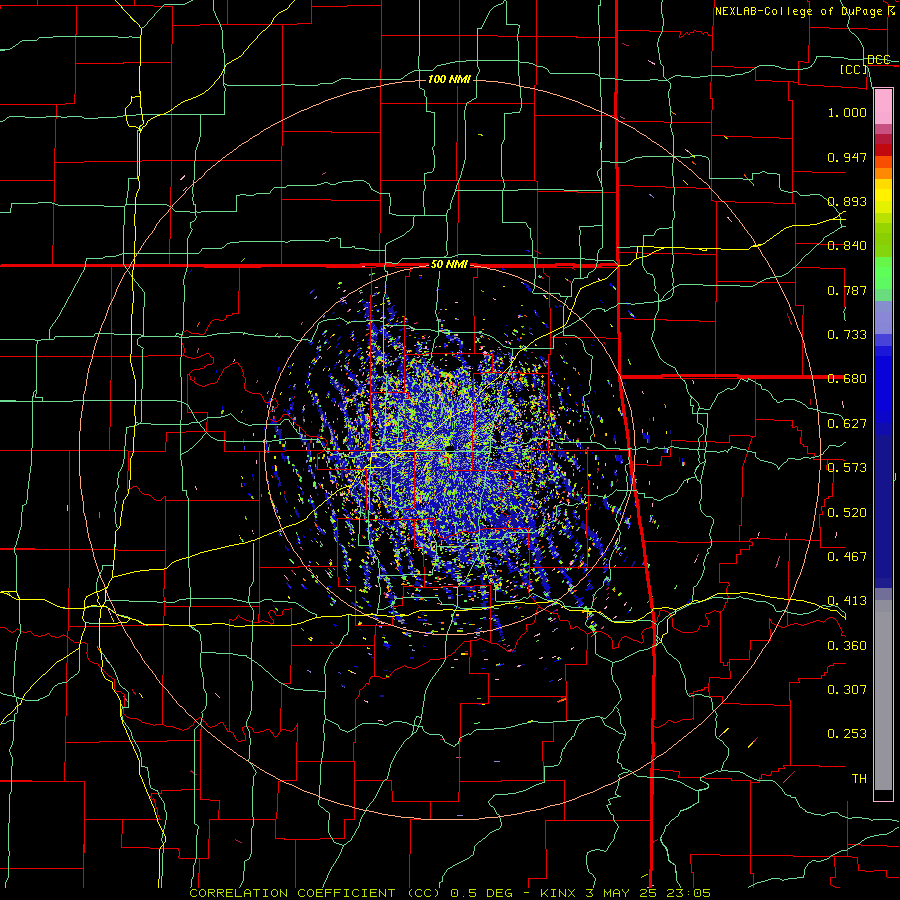Select the 0.520 legend value
Image resolution: width=900 pixels, height=900 pixels.
(x=847, y=513)
